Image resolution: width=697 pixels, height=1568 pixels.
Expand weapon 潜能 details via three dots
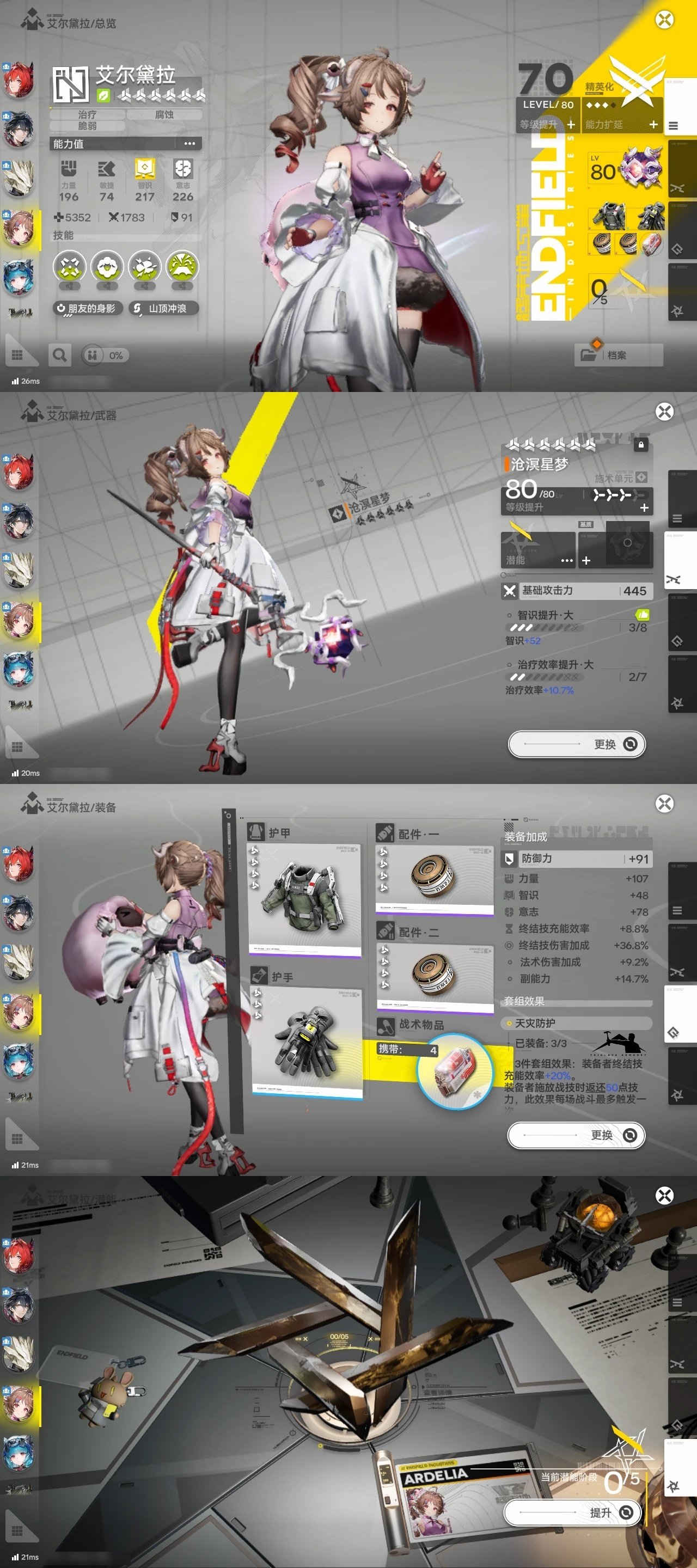click(567, 560)
